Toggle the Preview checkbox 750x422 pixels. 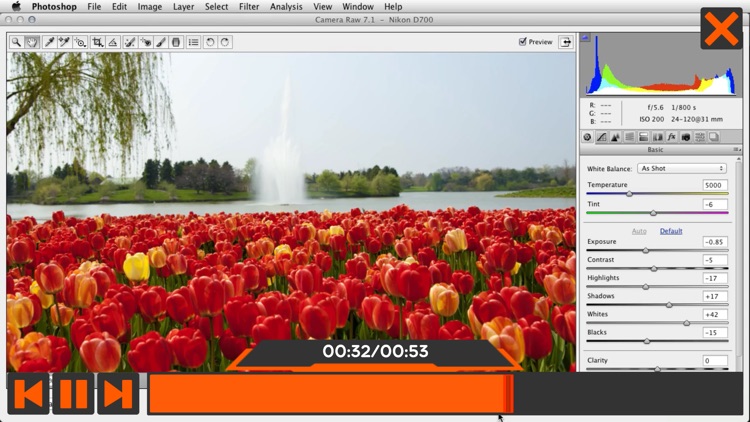pos(522,42)
